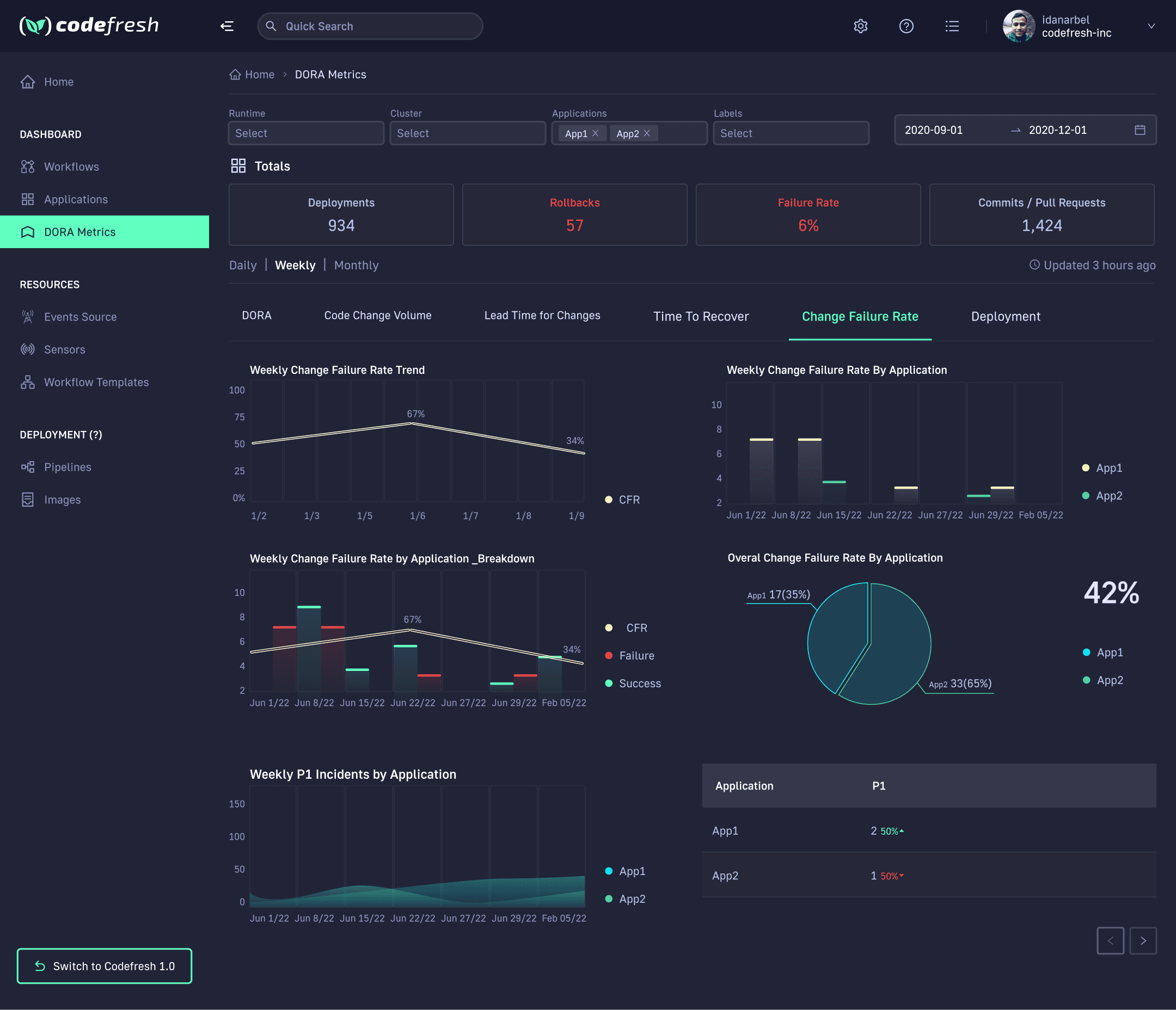This screenshot has width=1176, height=1010.
Task: Open the date range calendar icon
Action: click(1139, 130)
